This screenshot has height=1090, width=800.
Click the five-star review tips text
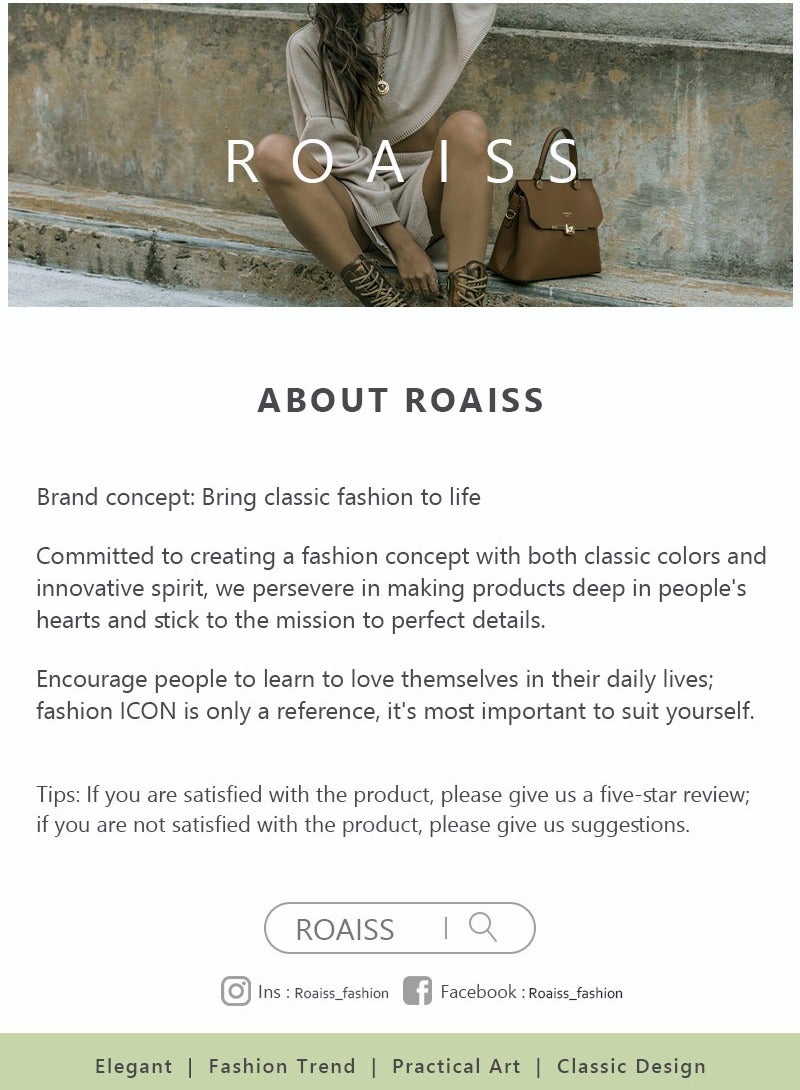coord(393,810)
